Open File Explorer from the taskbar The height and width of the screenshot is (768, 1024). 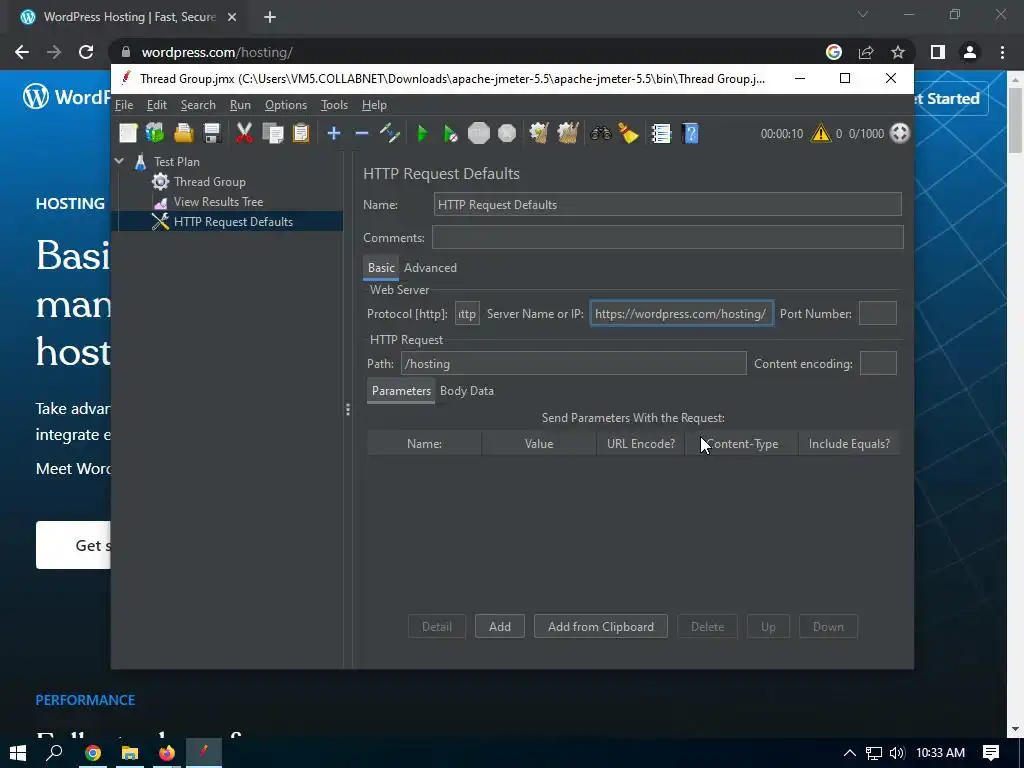point(130,753)
